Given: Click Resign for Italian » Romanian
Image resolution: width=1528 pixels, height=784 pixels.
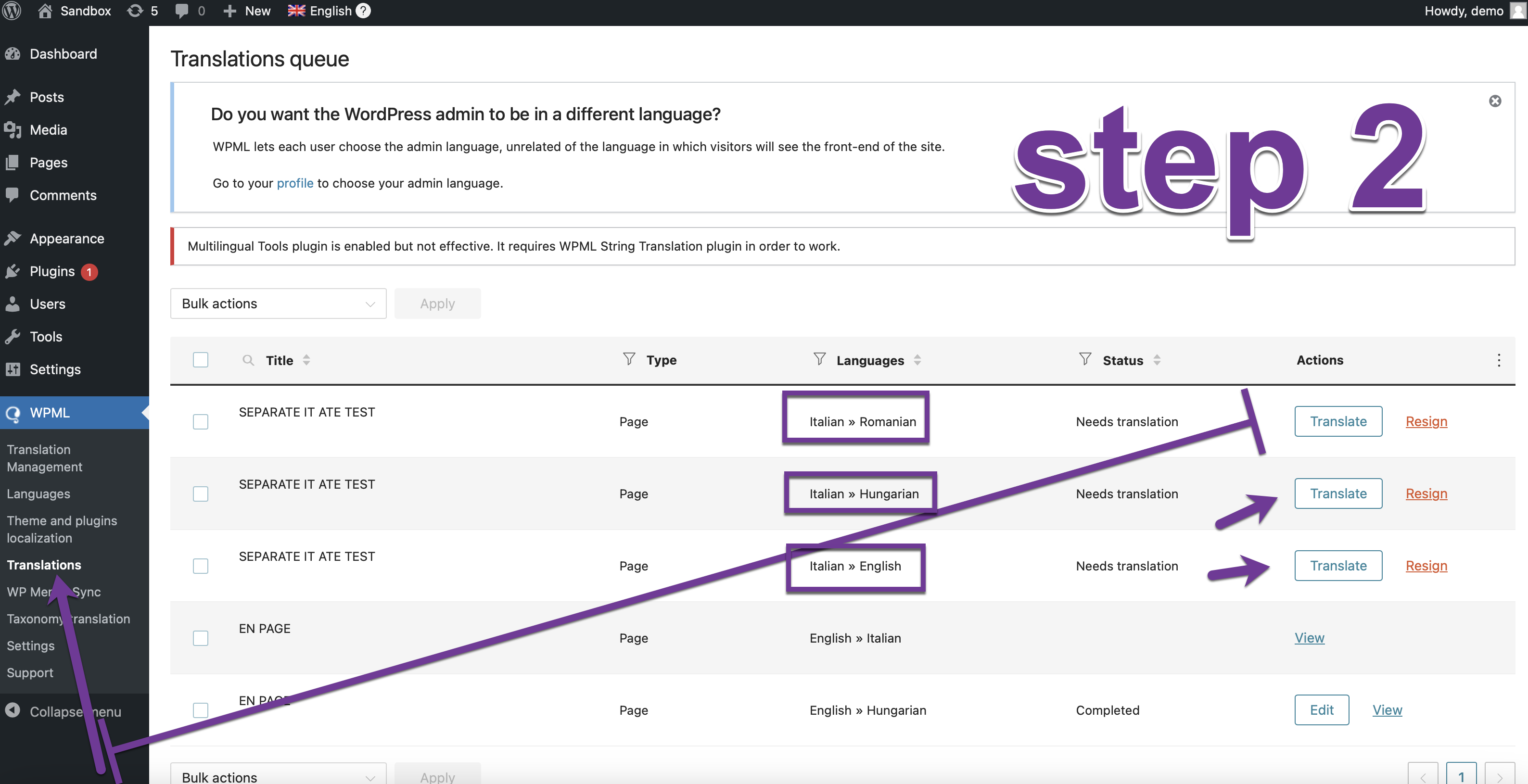Looking at the screenshot, I should [x=1426, y=422].
